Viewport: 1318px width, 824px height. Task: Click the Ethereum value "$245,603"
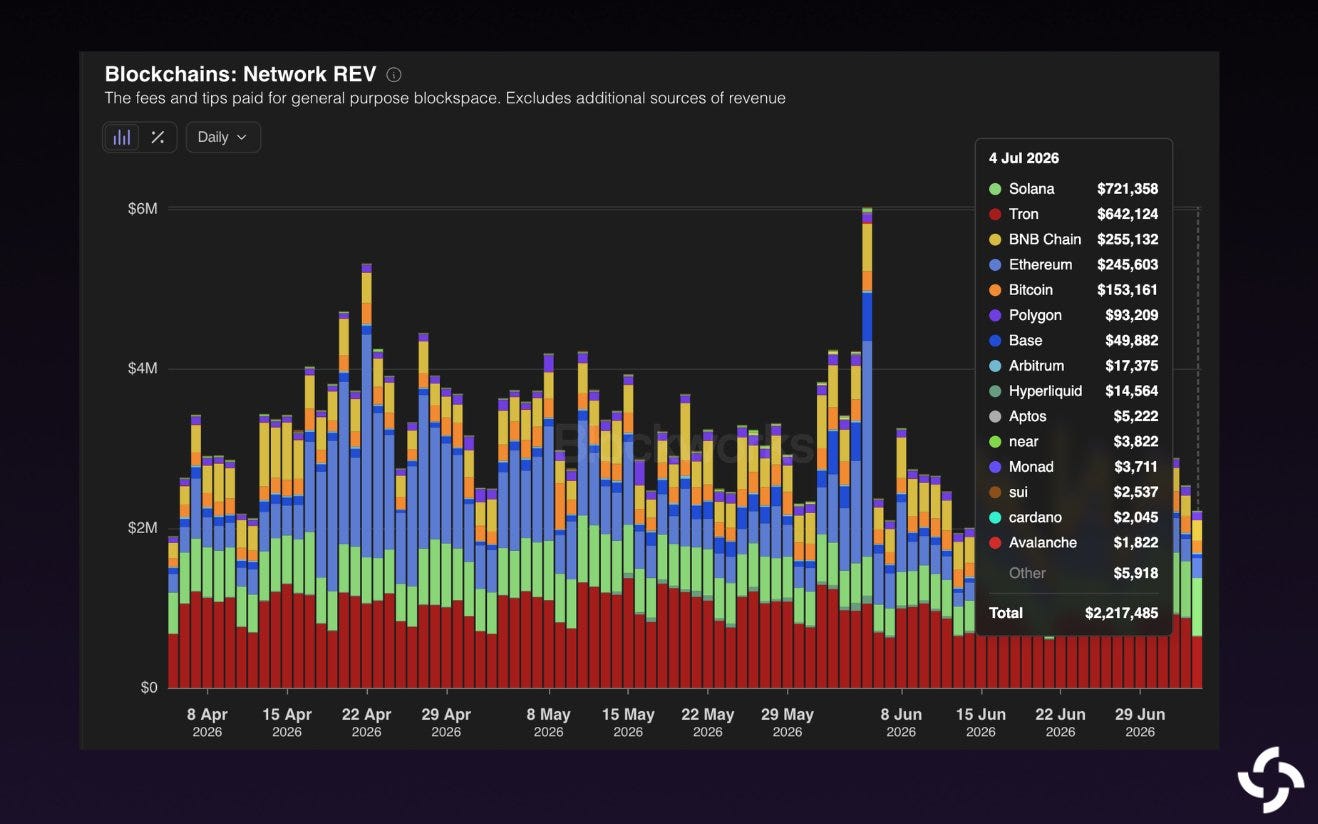1127,265
